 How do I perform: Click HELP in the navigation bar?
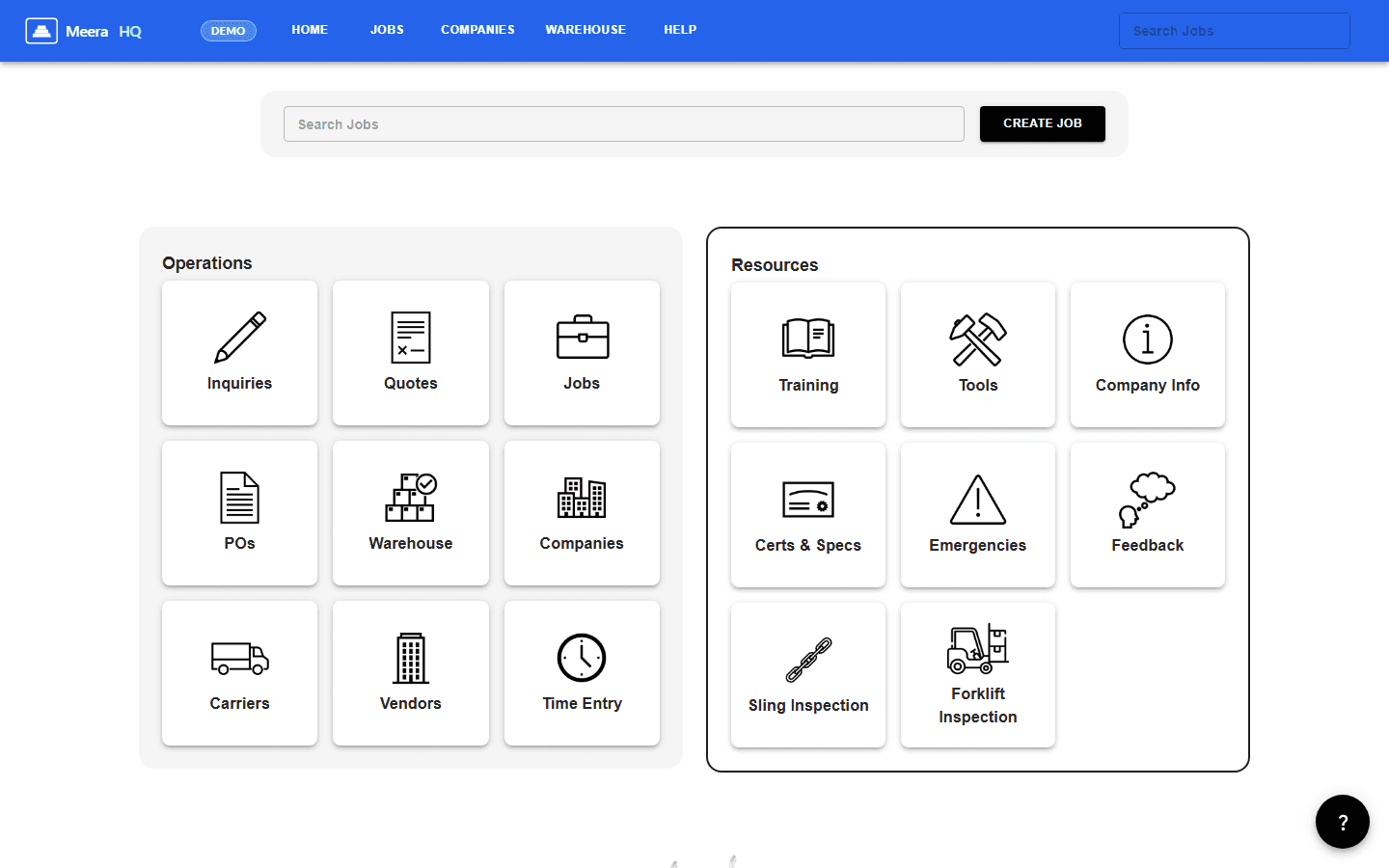[680, 30]
